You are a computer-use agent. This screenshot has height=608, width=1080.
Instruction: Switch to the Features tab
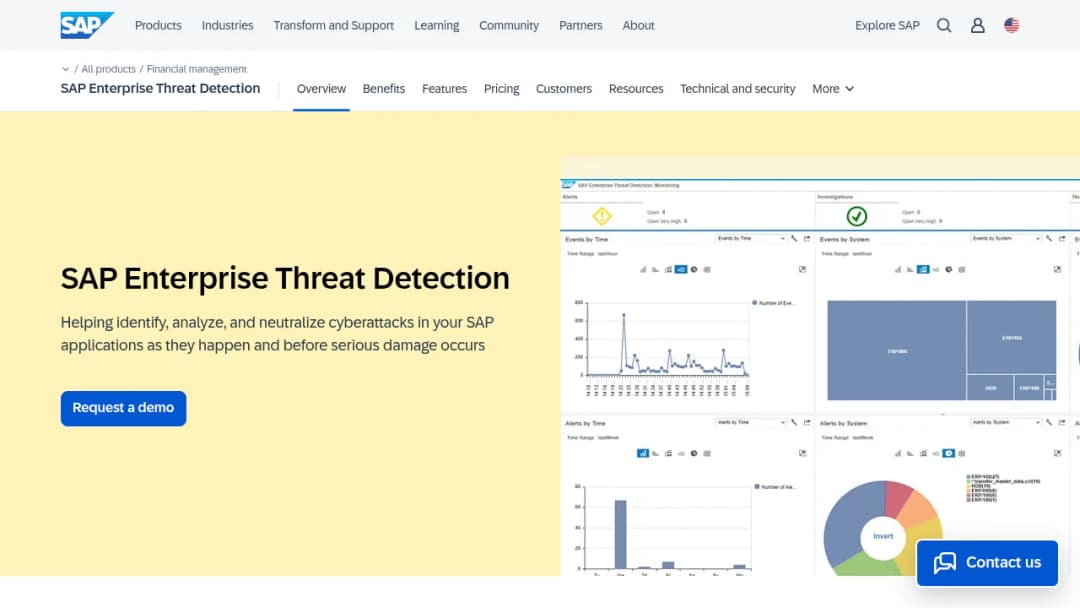pos(444,89)
